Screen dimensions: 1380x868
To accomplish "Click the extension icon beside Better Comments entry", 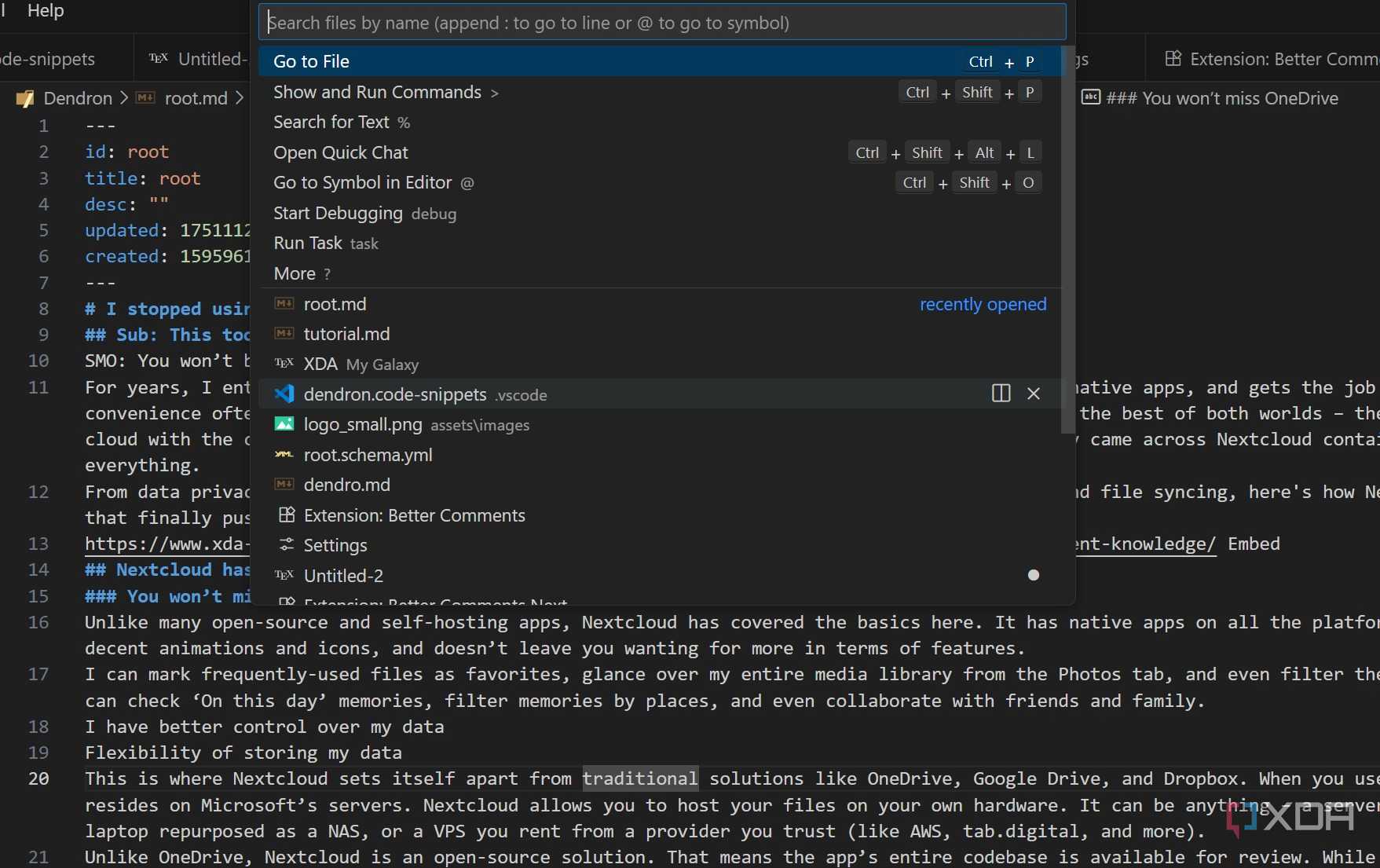I will 287,515.
